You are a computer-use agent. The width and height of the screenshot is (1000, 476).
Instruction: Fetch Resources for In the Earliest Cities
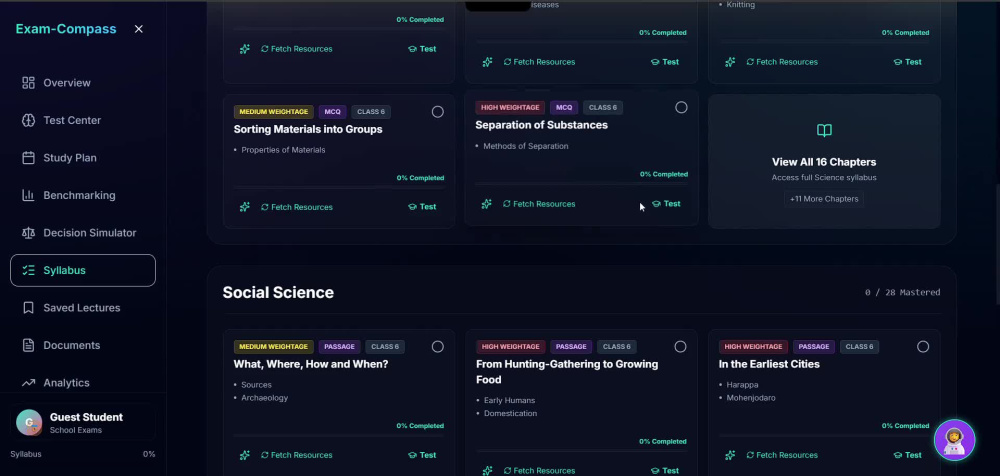point(782,455)
